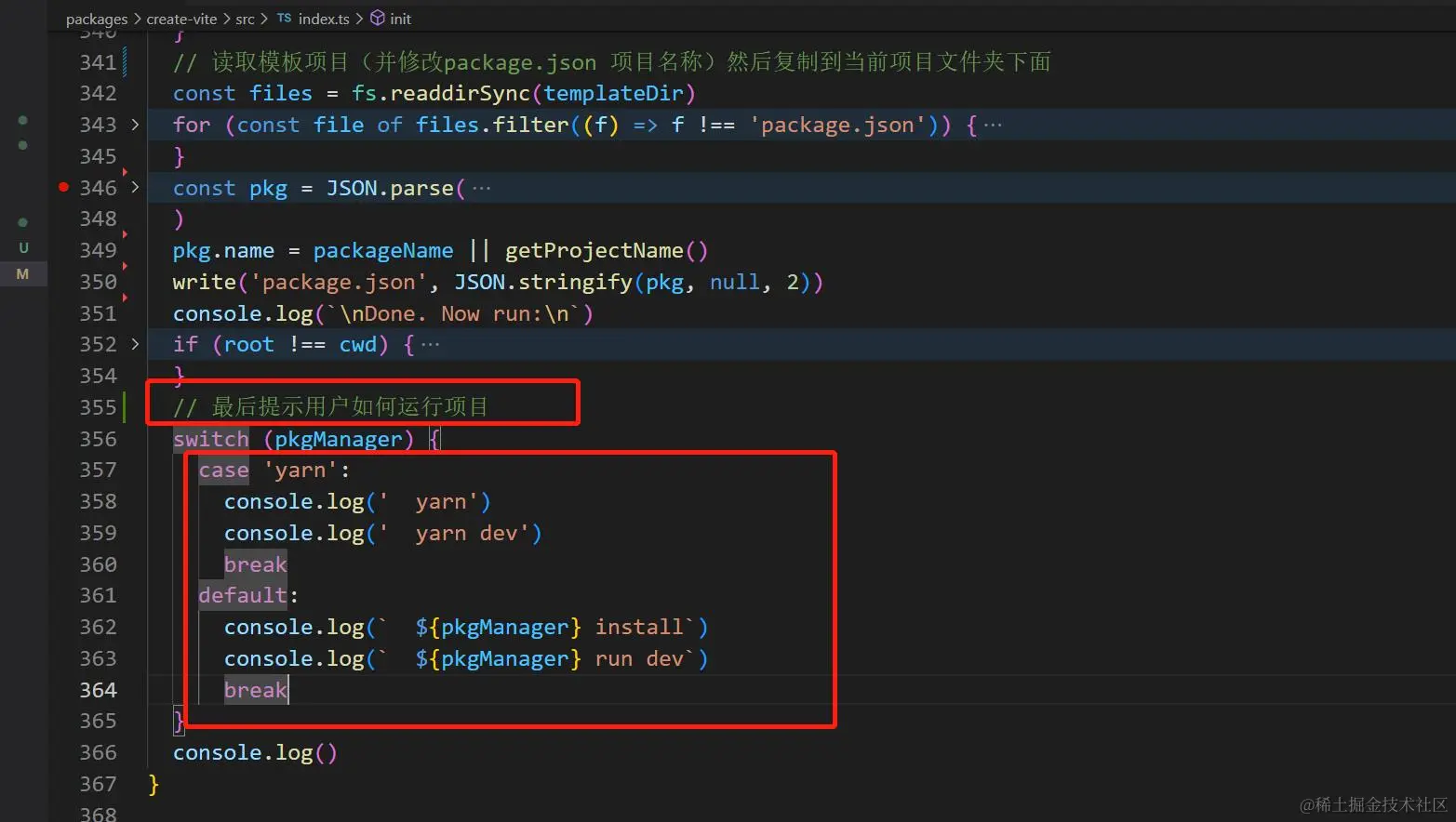Click the init method symbol icon
Image resolution: width=1456 pixels, height=822 pixels.
point(378,18)
